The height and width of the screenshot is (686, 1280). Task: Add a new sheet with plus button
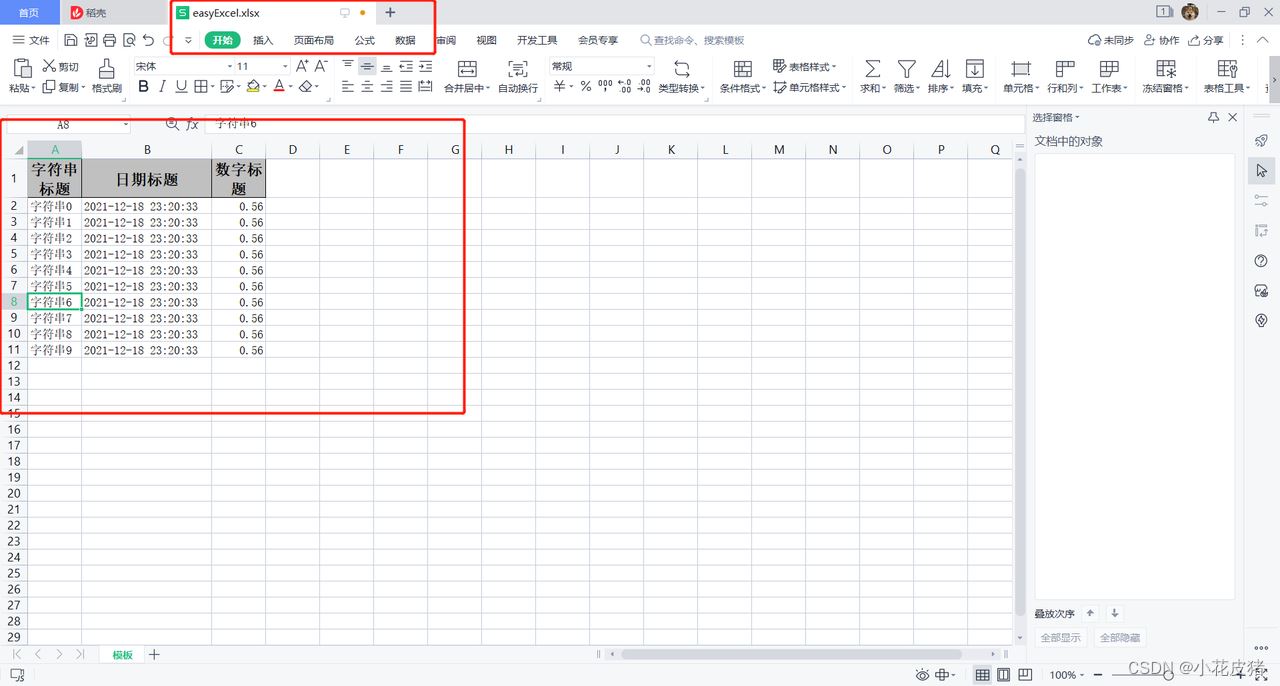pyautogui.click(x=154, y=654)
